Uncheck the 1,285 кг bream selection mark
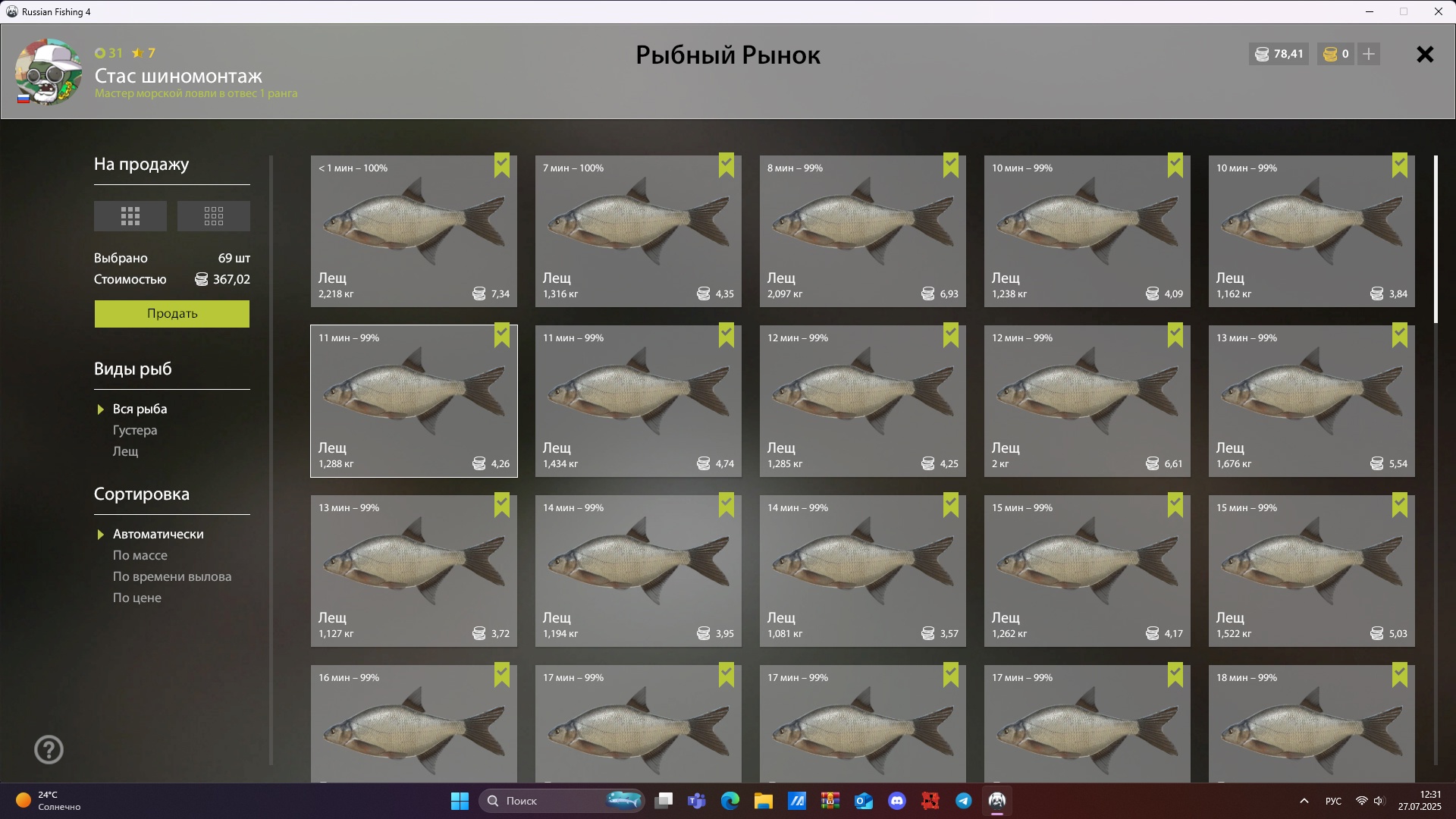 click(x=951, y=335)
